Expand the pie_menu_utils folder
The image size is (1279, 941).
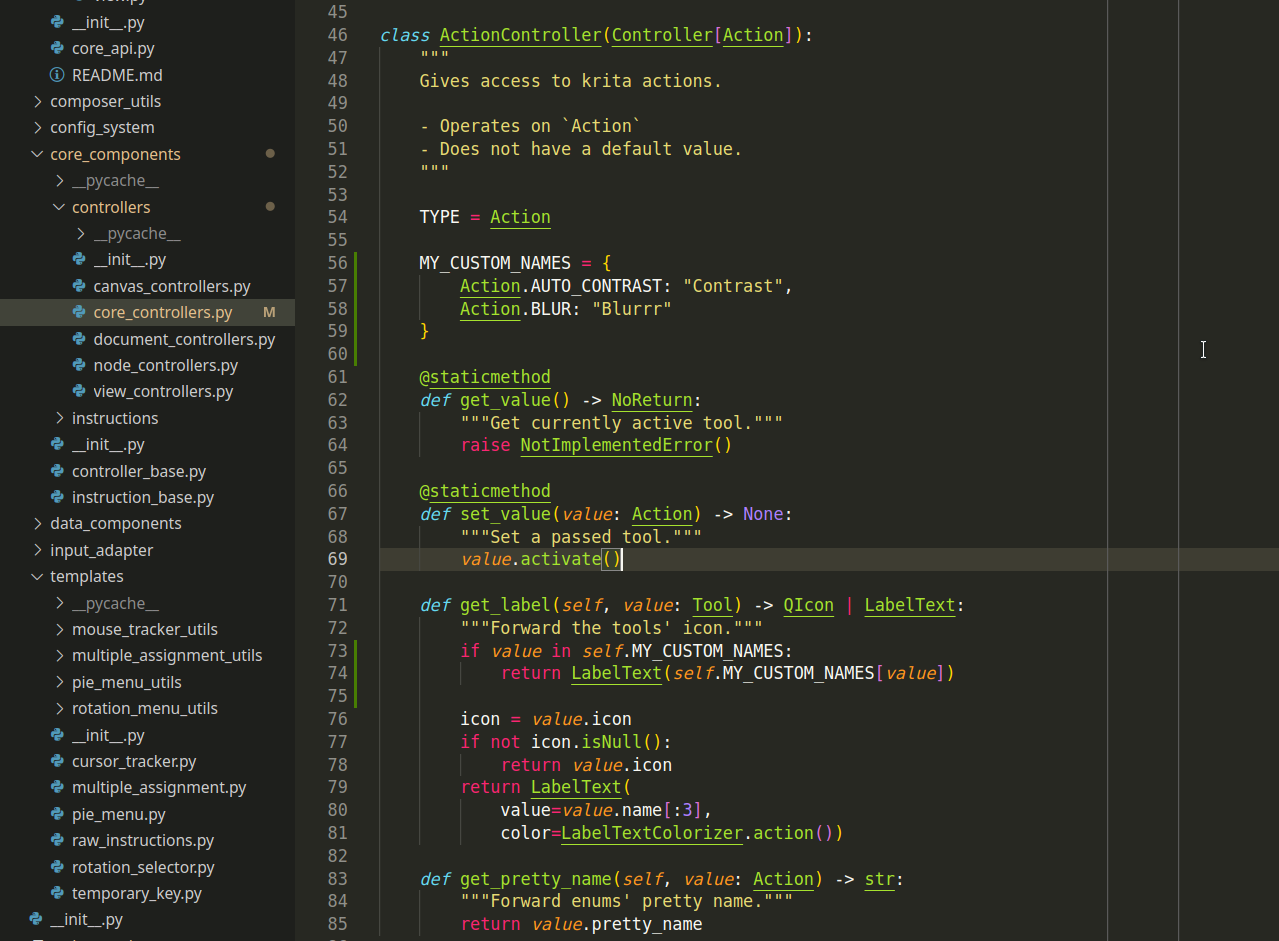pos(60,682)
